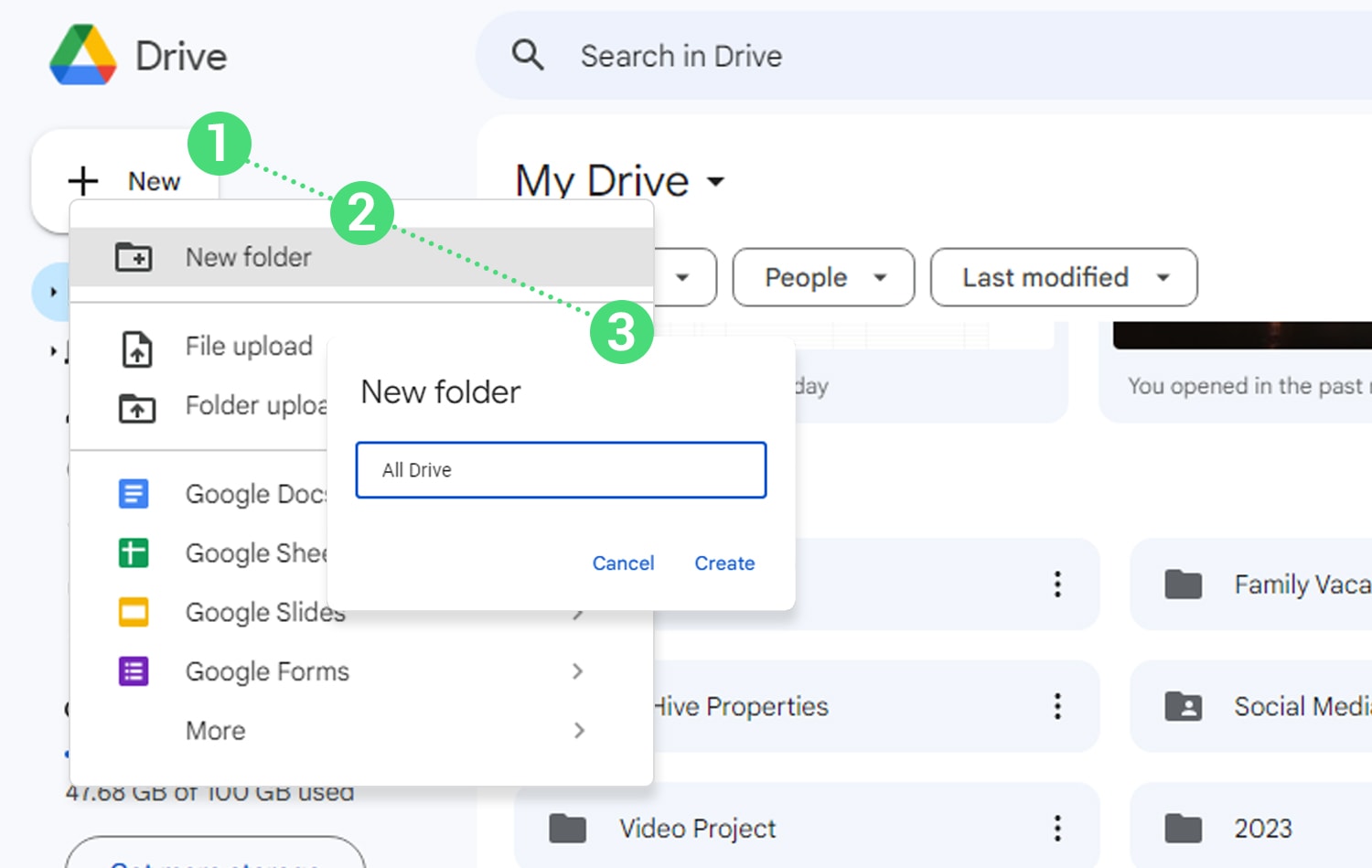Screen dimensions: 1372x868
Task: Click the File upload icon
Action: (x=137, y=348)
